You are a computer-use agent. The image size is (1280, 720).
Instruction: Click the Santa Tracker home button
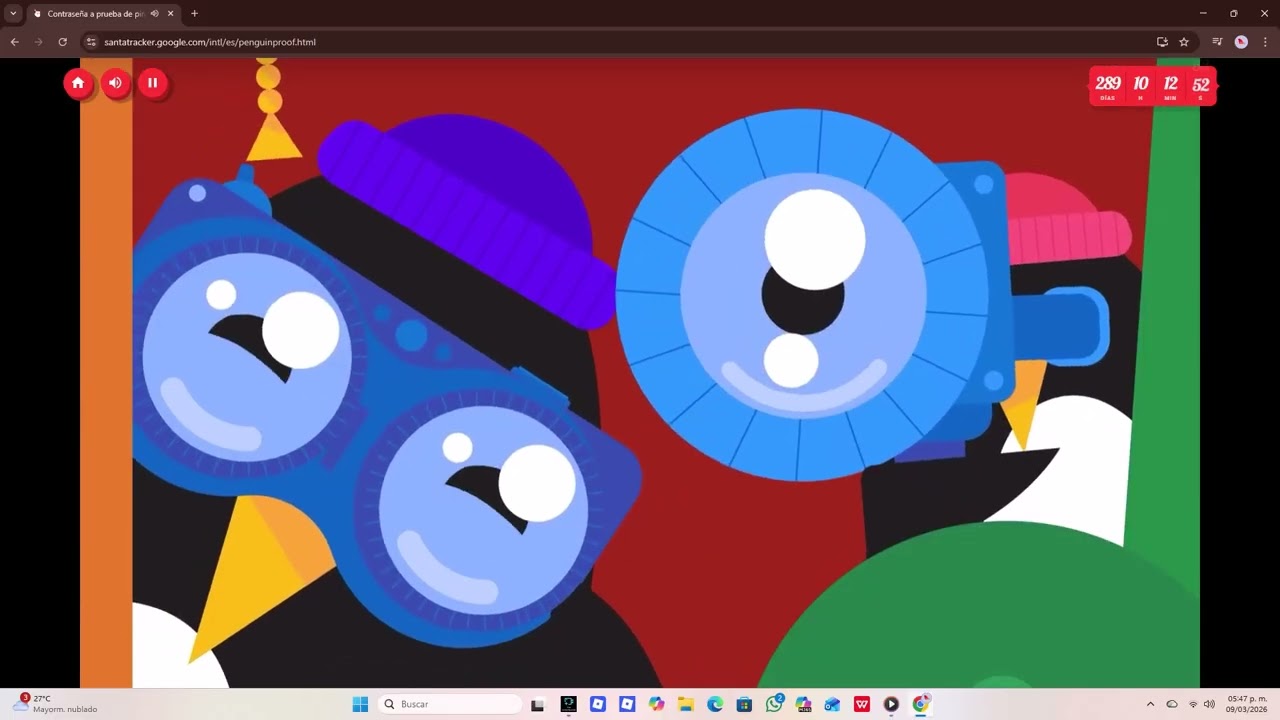(78, 83)
